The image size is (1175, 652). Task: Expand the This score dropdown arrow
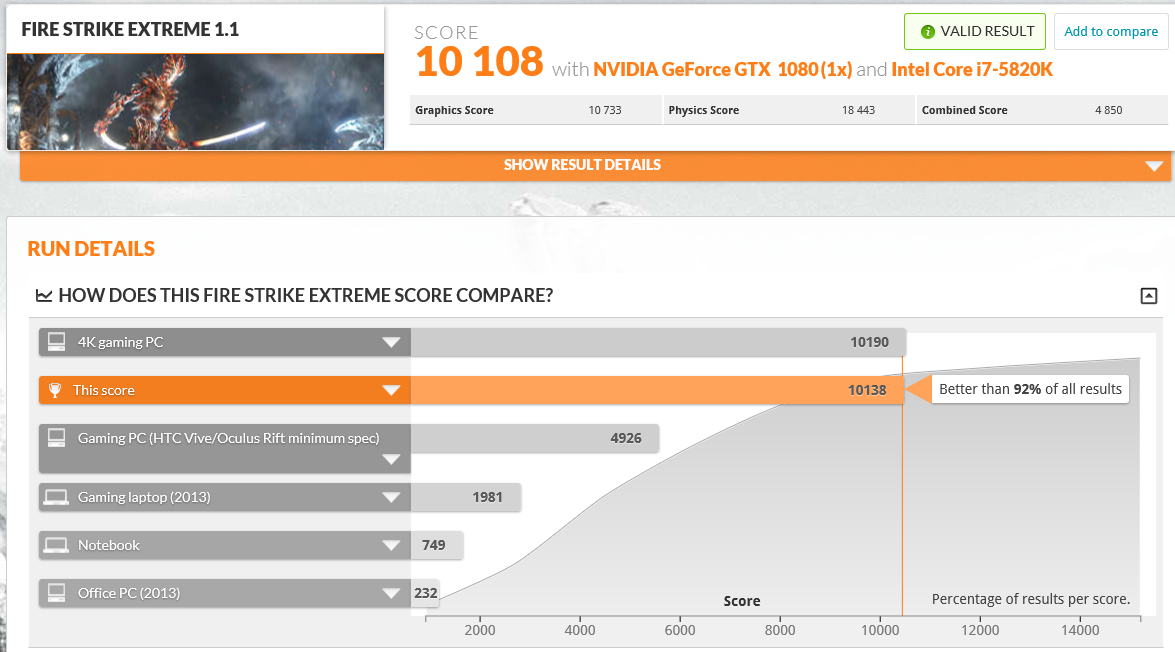(x=391, y=390)
